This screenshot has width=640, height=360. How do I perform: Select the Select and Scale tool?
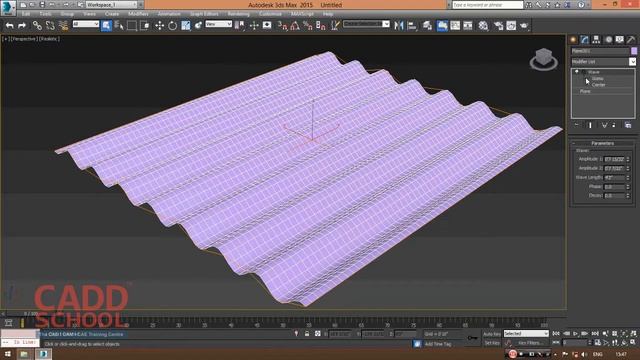click(x=186, y=25)
